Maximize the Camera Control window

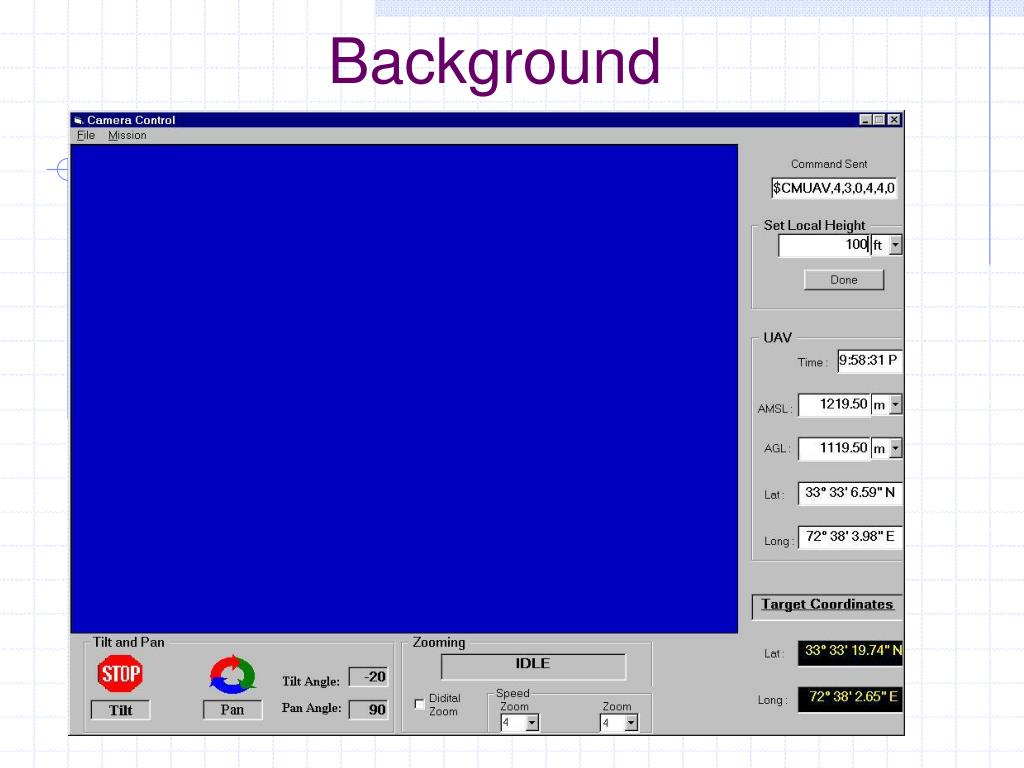(x=879, y=120)
